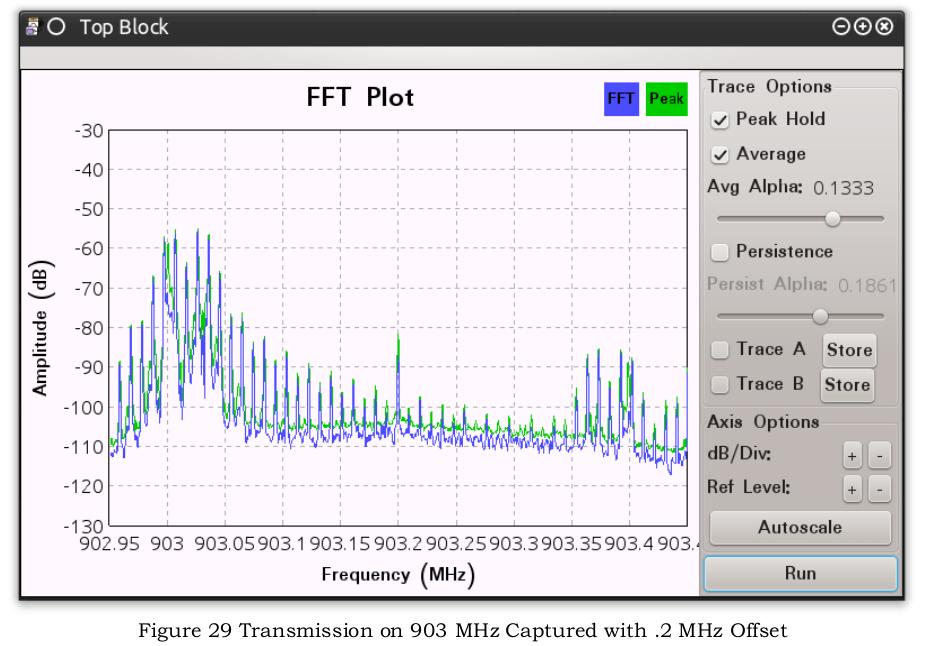This screenshot has width=926, height=646.
Task: Click the circle icon beside Top Block
Action: coord(56,27)
